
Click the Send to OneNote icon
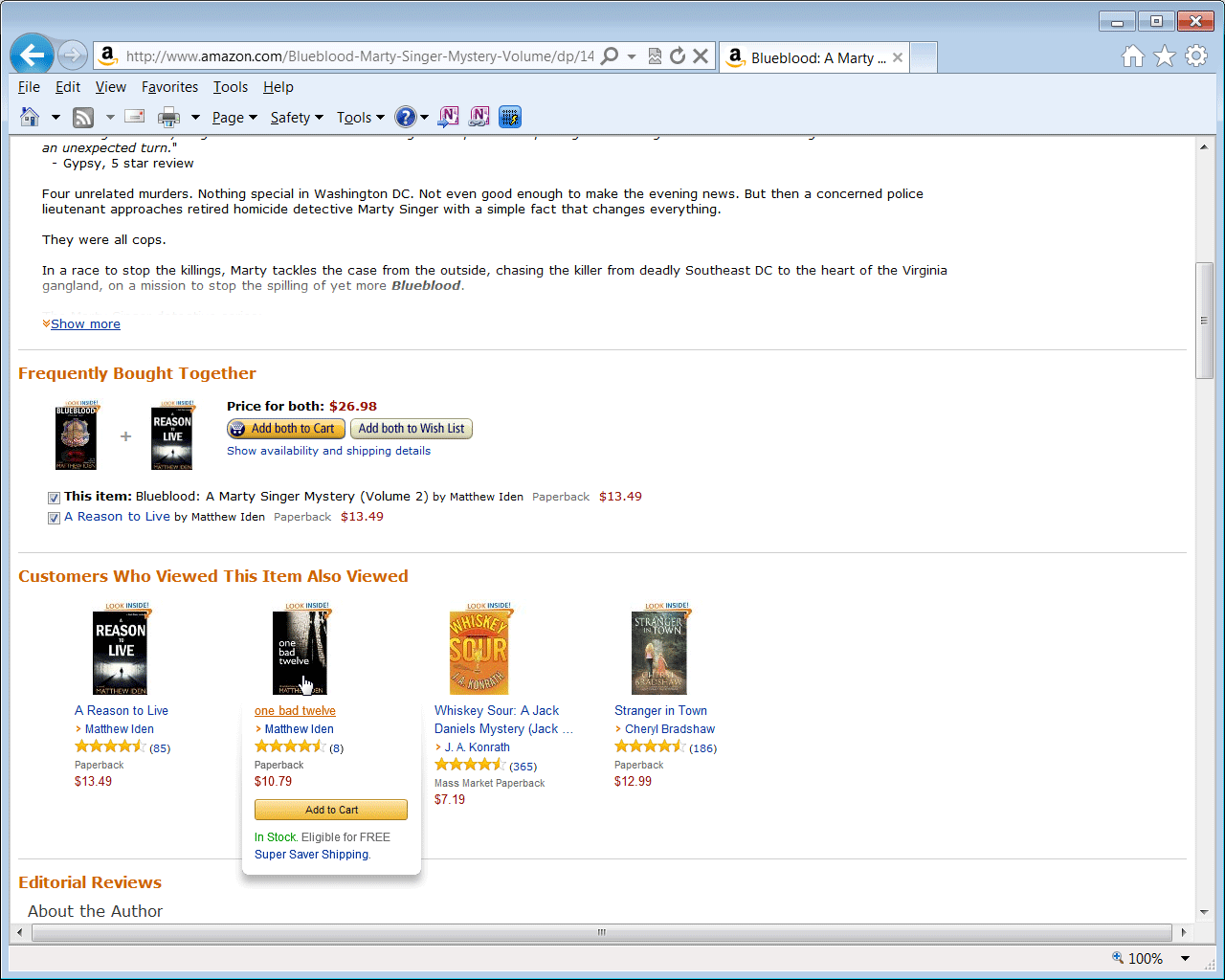pyautogui.click(x=448, y=117)
